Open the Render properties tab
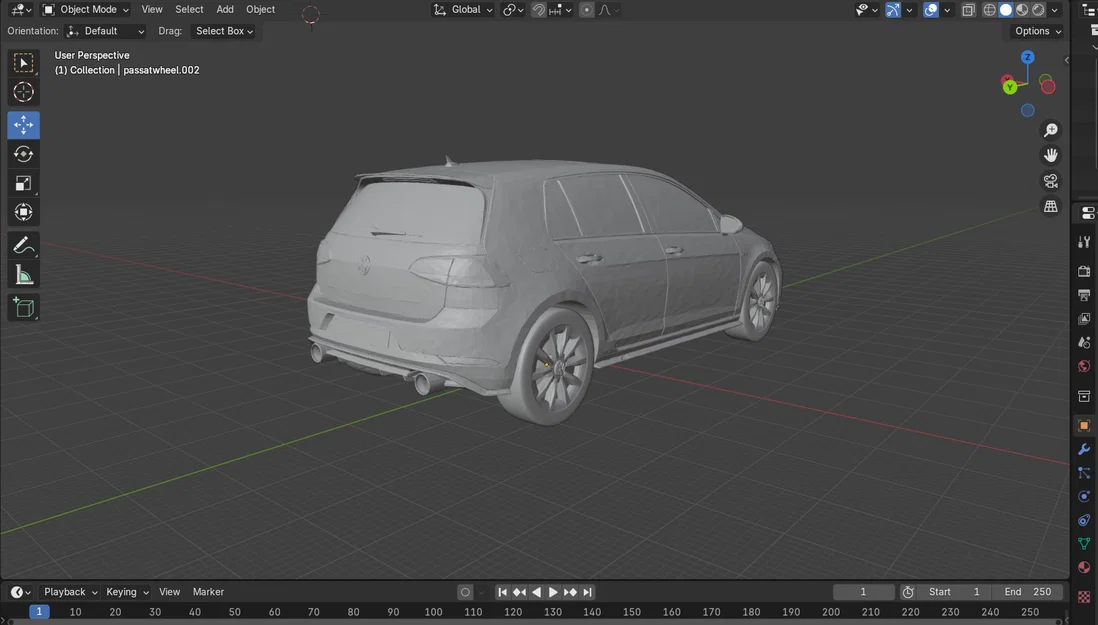This screenshot has width=1098, height=625. tap(1084, 271)
